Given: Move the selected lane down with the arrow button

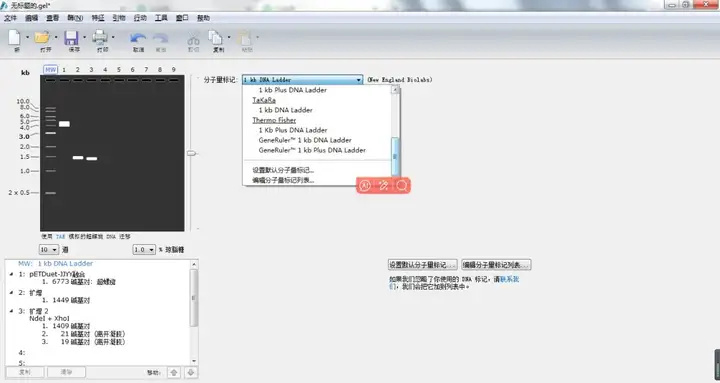Looking at the screenshot, I should [x=191, y=372].
